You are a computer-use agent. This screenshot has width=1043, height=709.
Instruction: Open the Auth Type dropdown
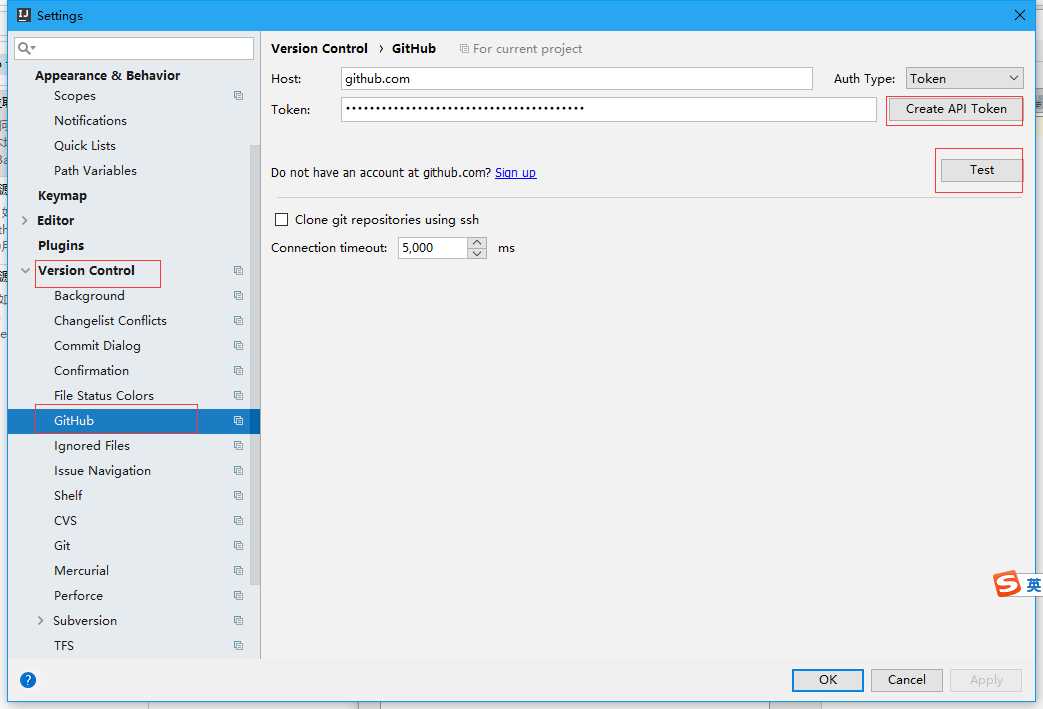click(964, 78)
